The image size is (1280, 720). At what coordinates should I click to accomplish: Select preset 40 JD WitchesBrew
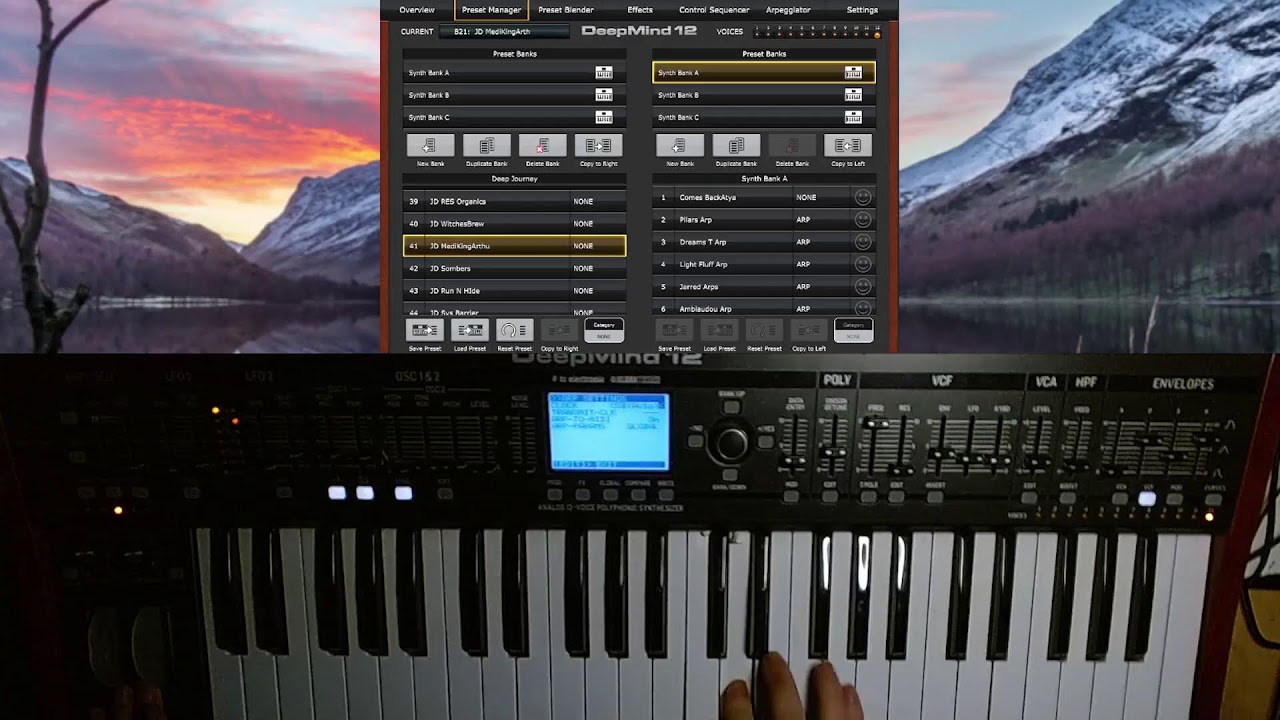tap(514, 223)
